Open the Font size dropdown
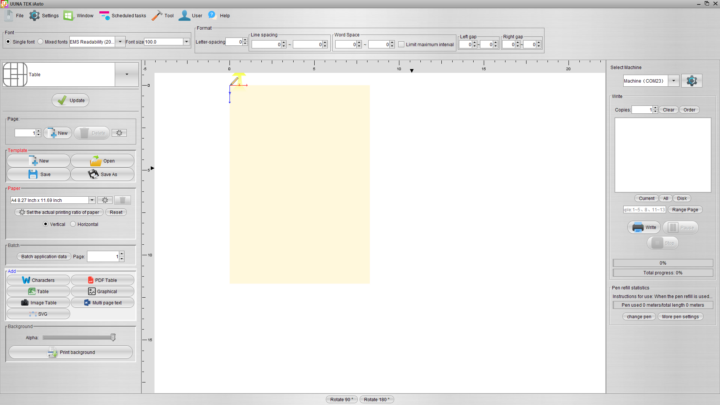 click(186, 42)
